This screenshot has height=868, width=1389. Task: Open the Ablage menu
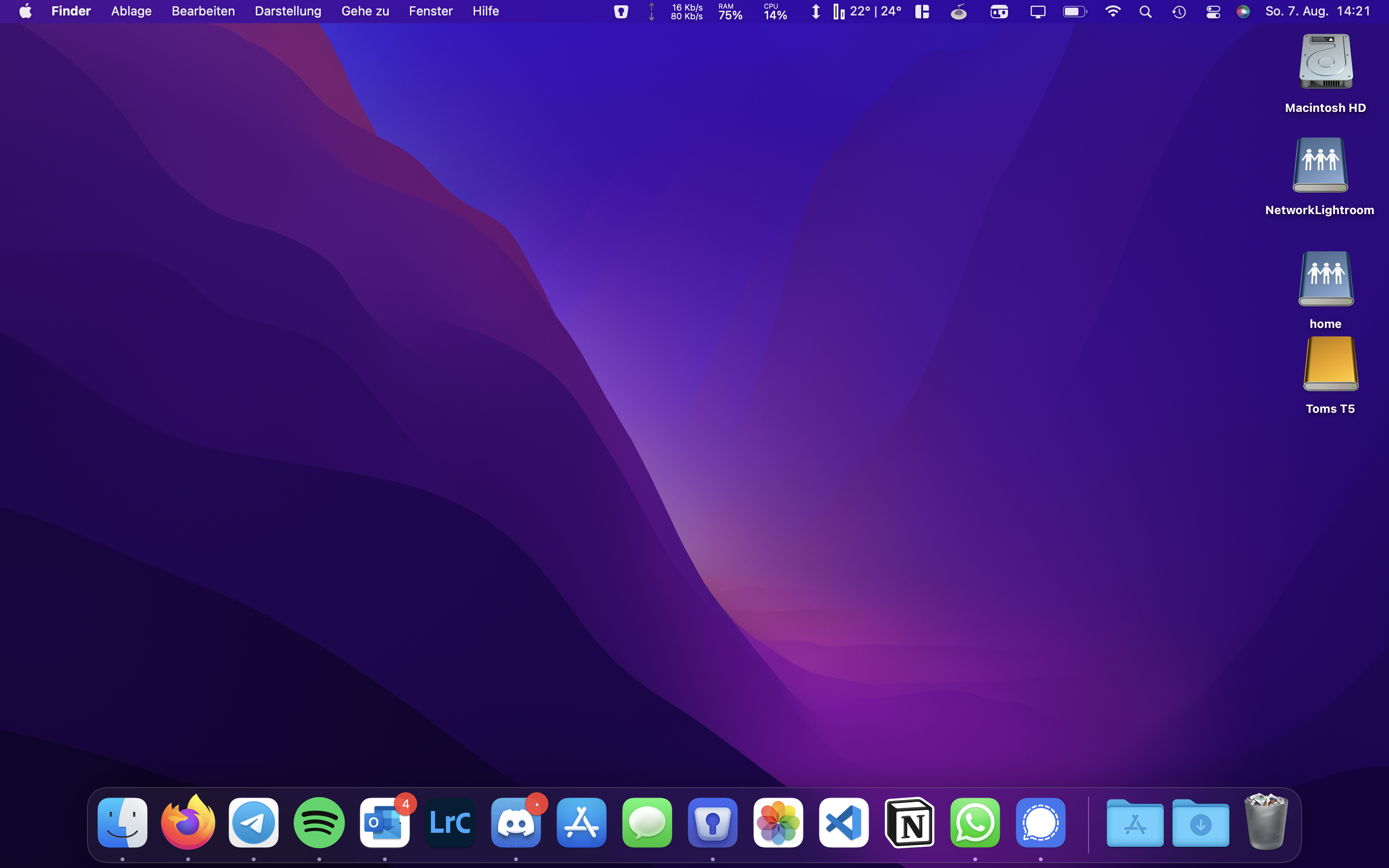click(131, 12)
